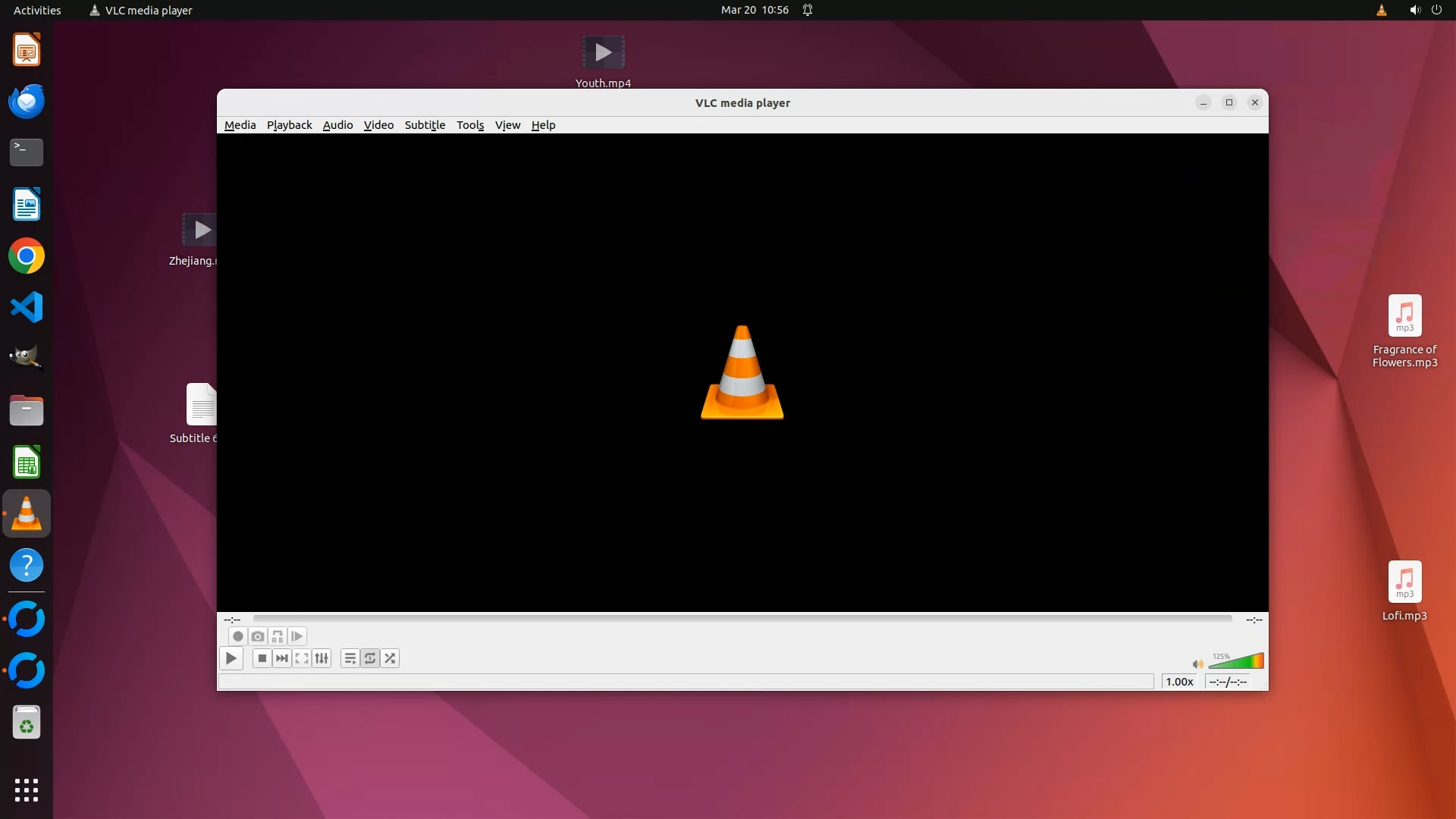The image size is (1456, 819).
Task: Open the Playback menu
Action: pyautogui.click(x=289, y=125)
